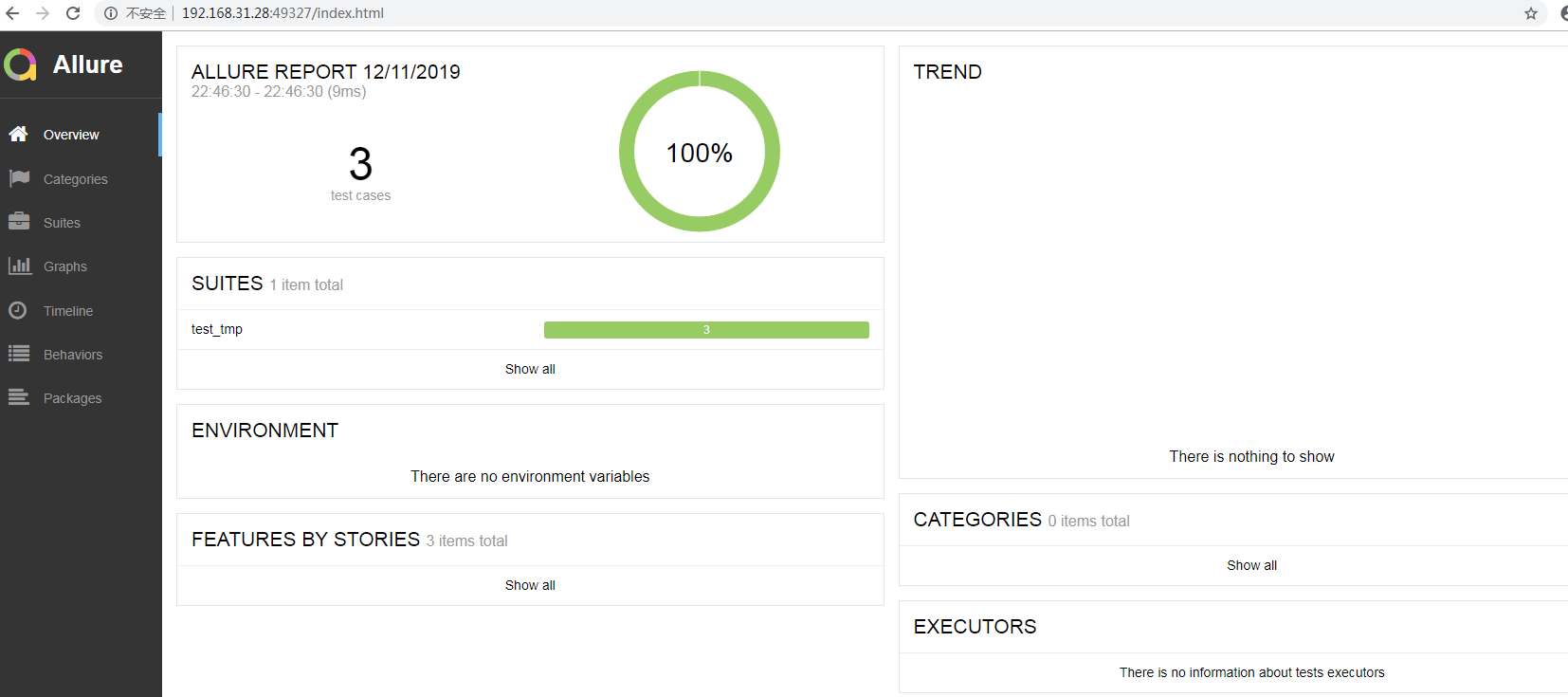The image size is (1568, 697).
Task: Click Show all under Features by Stories
Action: click(x=530, y=585)
